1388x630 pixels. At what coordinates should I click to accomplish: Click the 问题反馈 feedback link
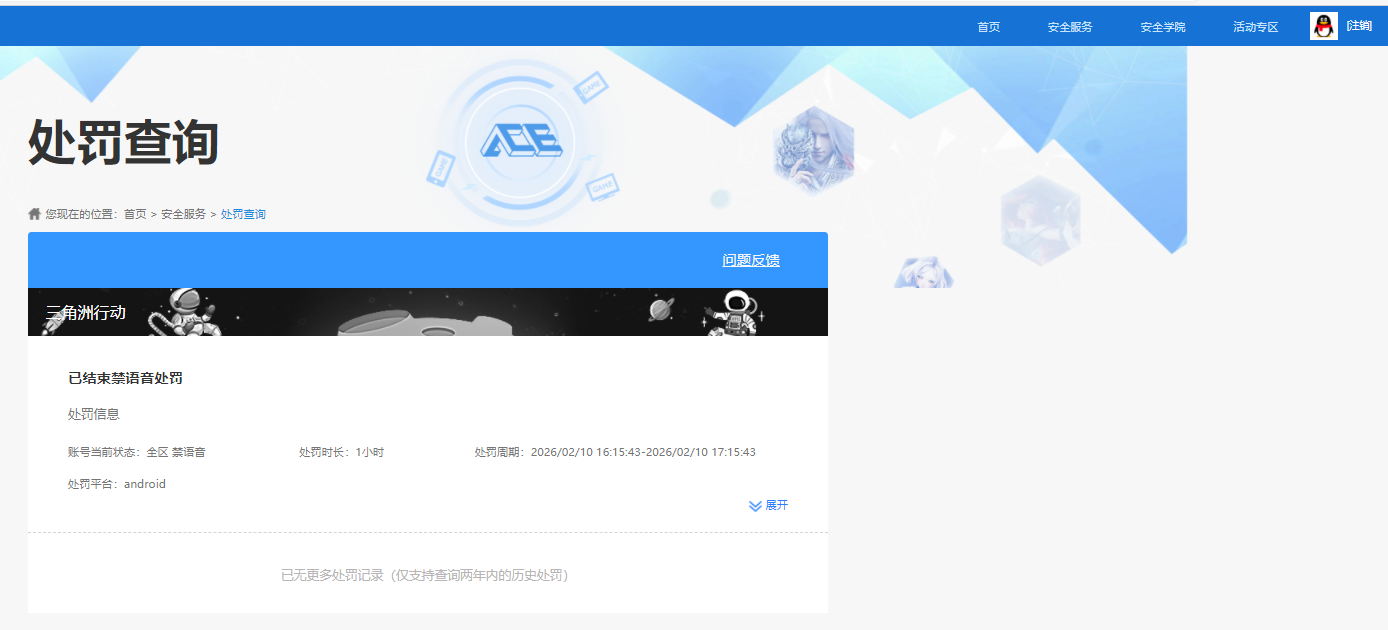coord(752,259)
